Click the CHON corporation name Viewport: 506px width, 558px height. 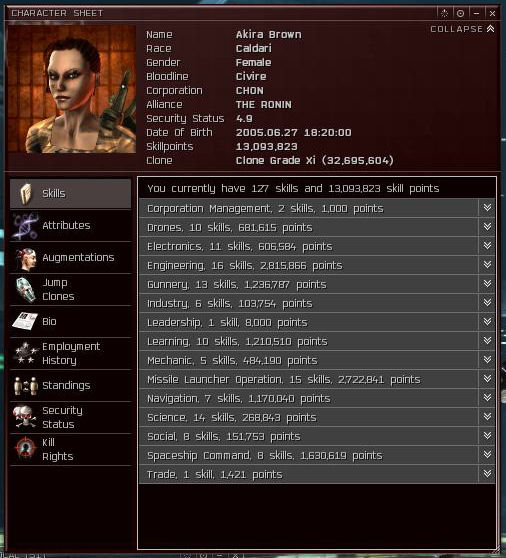tap(249, 91)
